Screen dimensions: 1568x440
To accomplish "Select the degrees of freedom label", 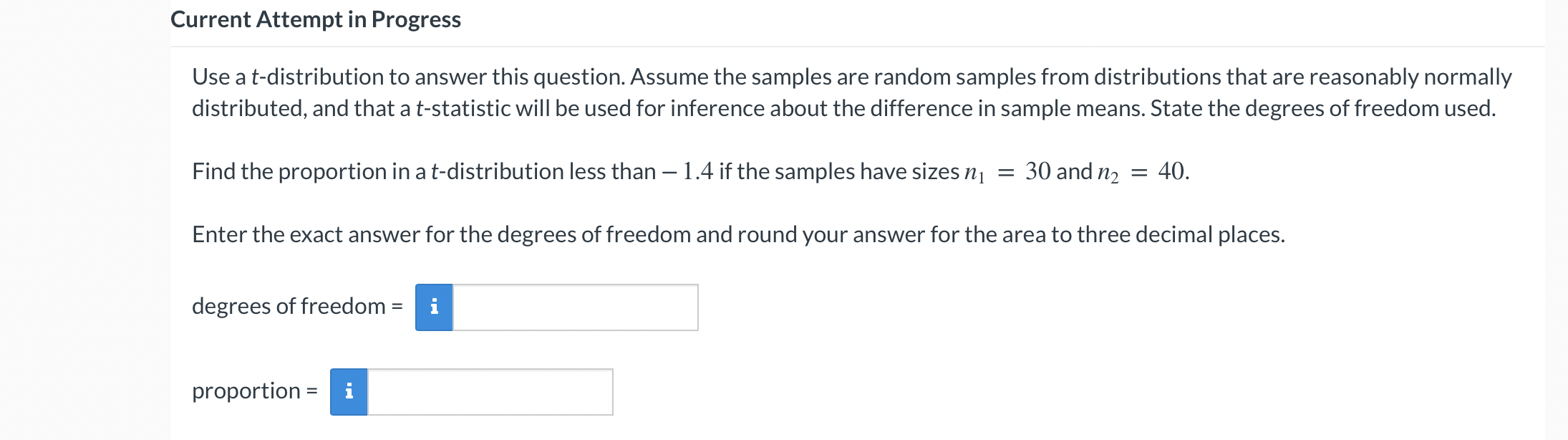I will pos(289,306).
